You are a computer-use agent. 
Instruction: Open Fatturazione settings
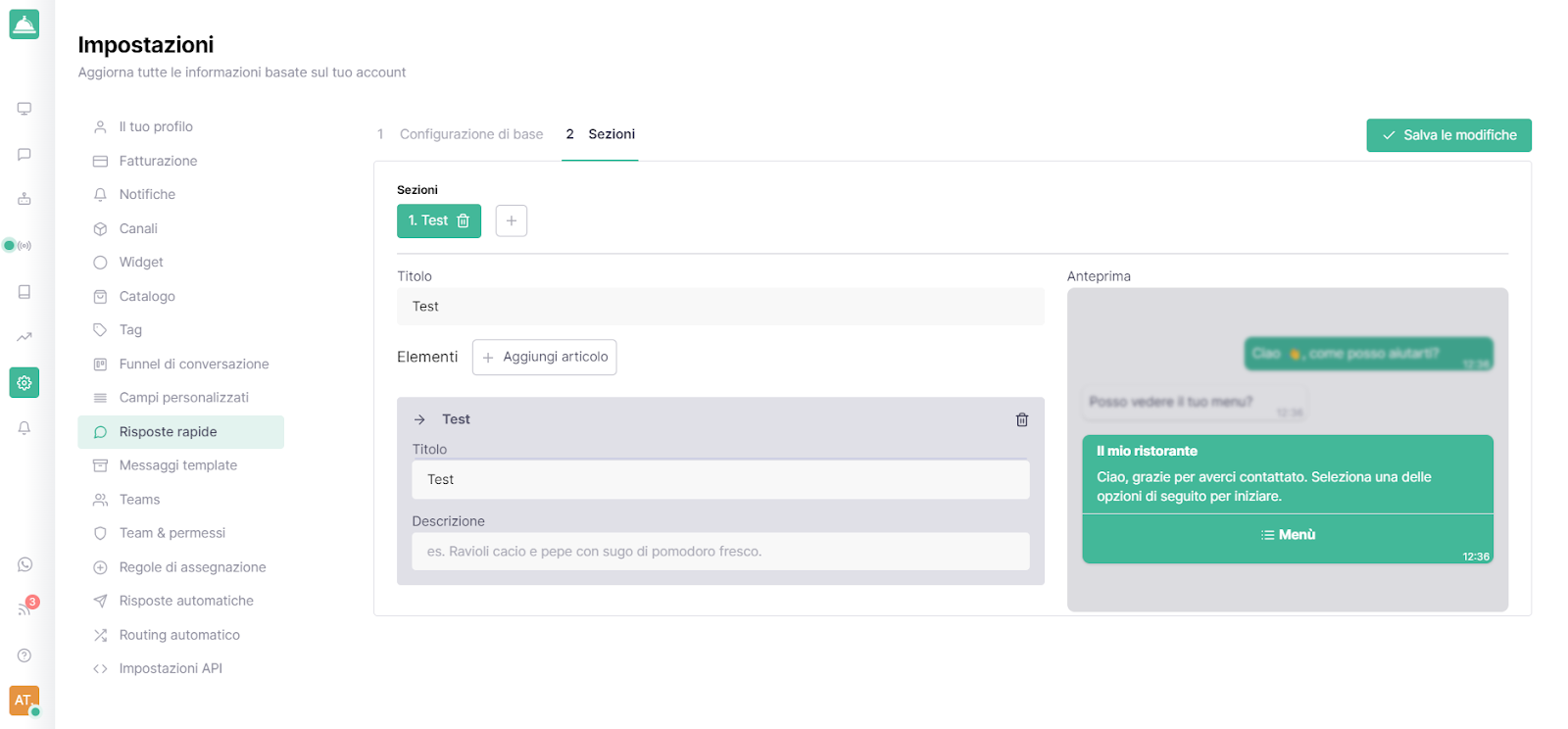158,161
